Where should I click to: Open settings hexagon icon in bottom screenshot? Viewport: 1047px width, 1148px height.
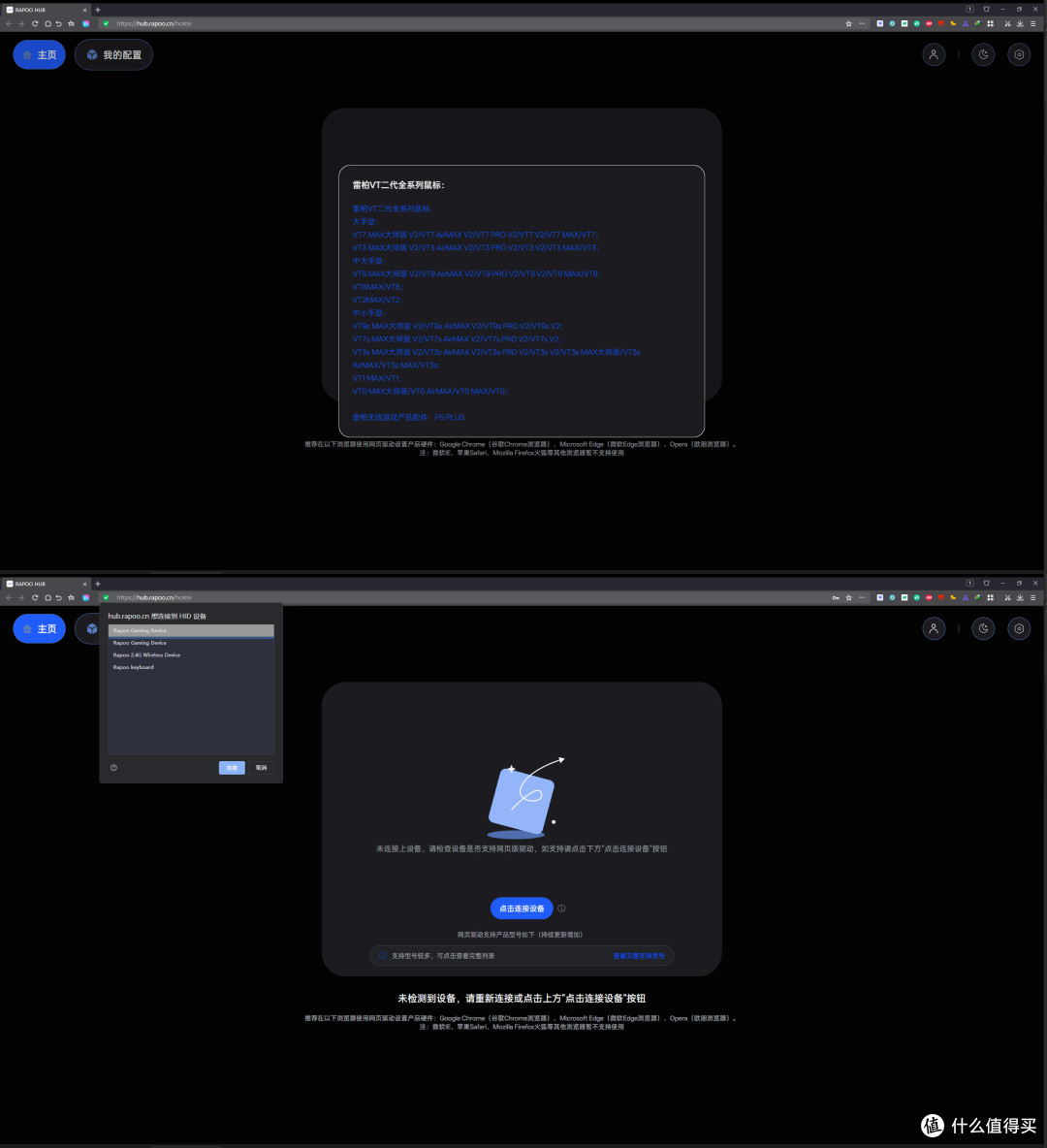coord(1019,629)
